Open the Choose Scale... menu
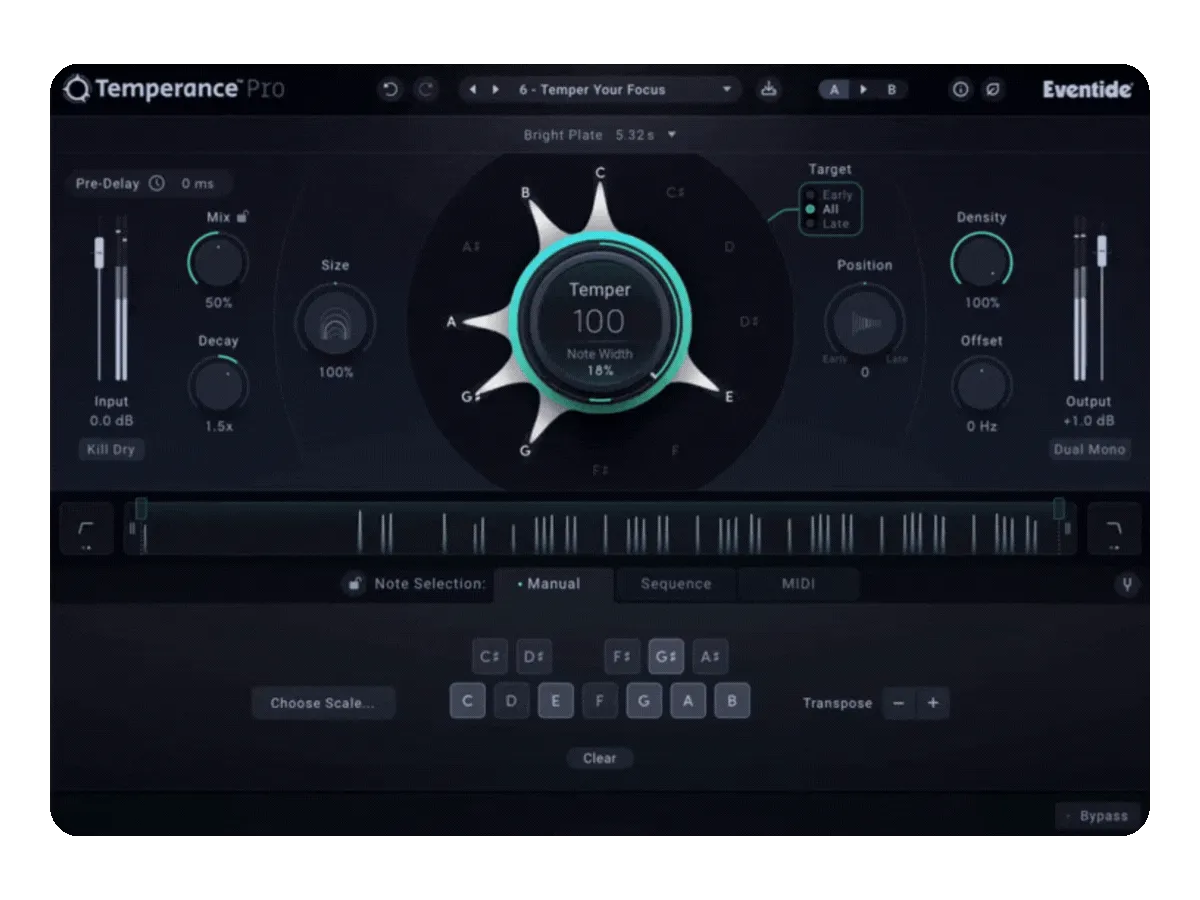 (x=323, y=703)
